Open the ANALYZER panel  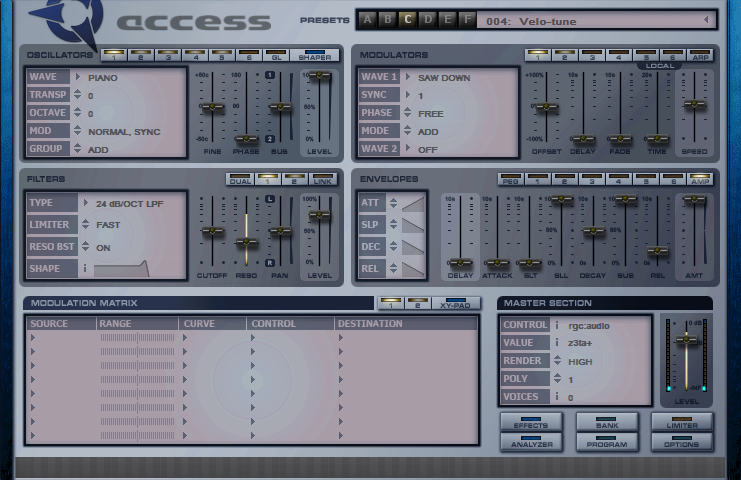(x=531, y=442)
